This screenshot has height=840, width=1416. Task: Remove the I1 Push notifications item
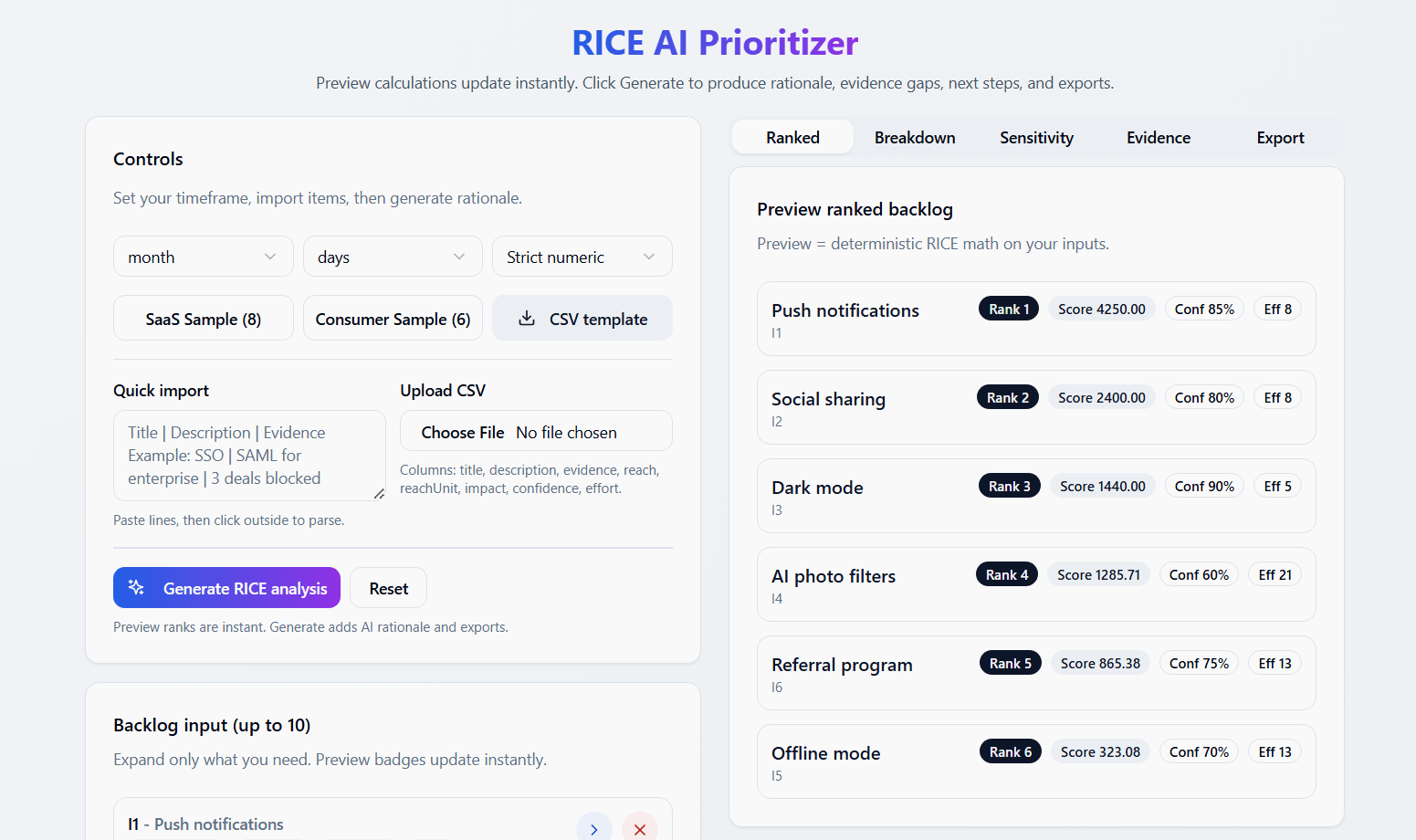[639, 828]
